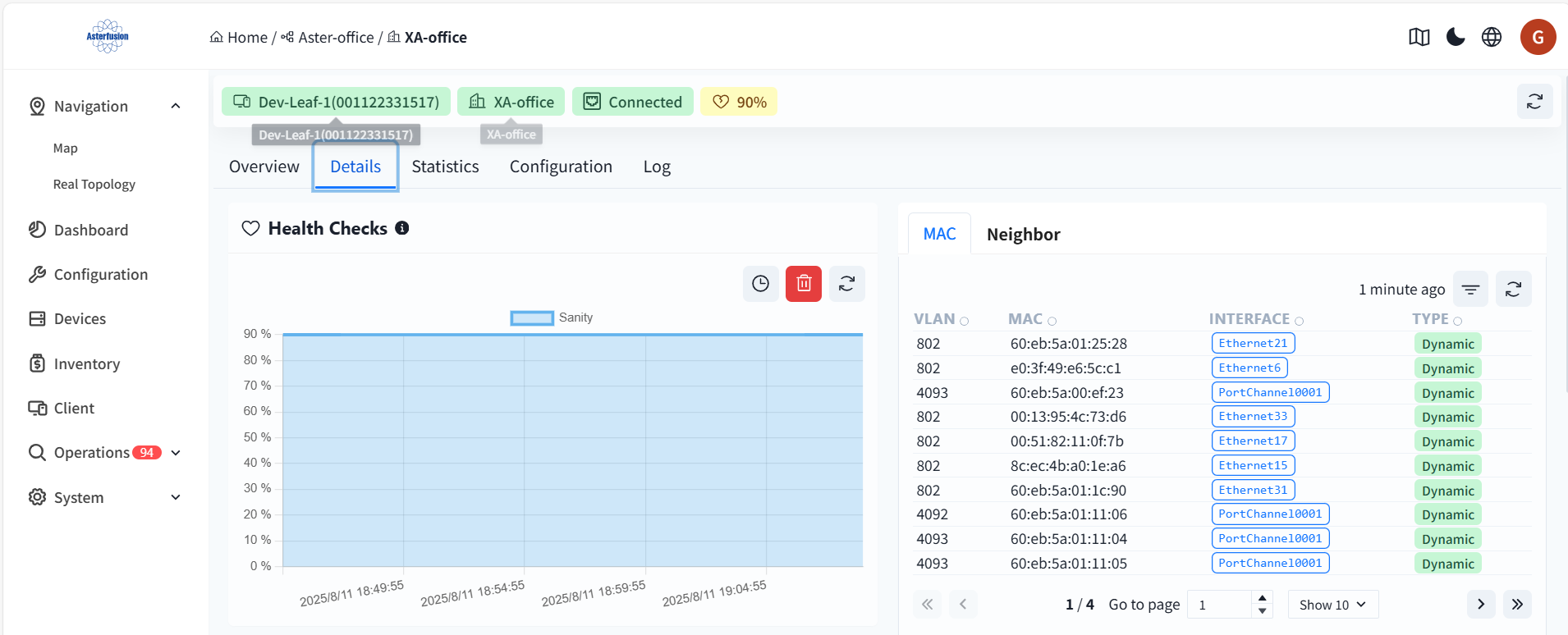Screen dimensions: 1568x635
Task: Click the Ethernet33 interface tag
Action: pyautogui.click(x=1253, y=416)
